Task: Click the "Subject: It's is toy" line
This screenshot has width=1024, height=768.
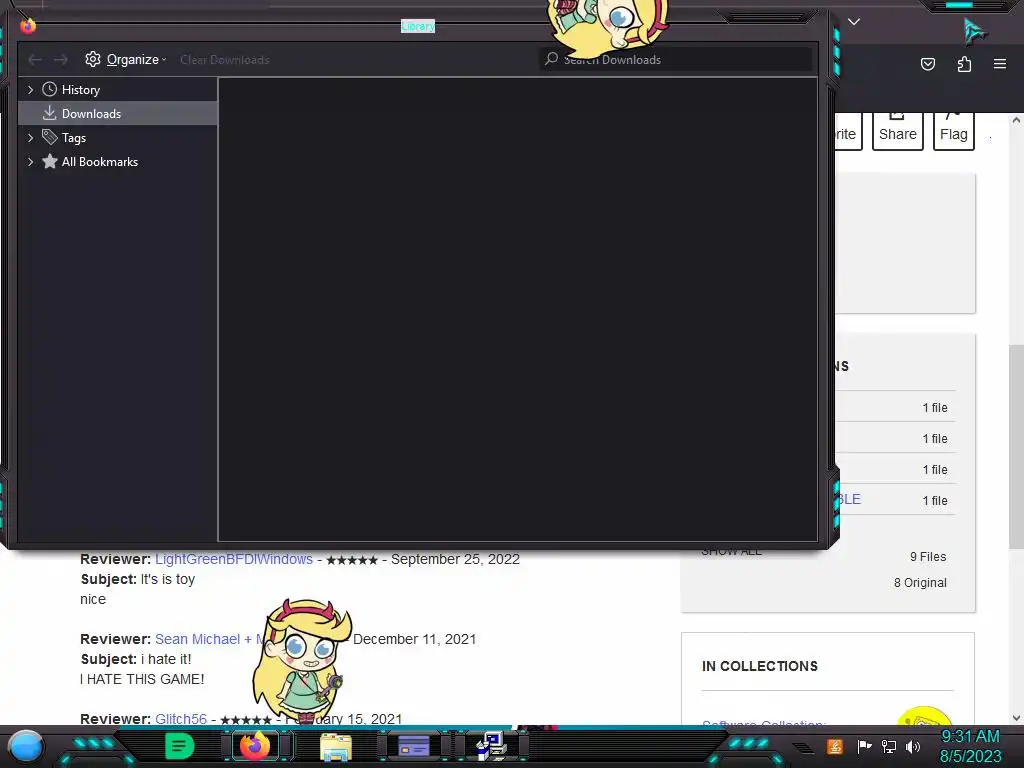Action: pos(138,579)
